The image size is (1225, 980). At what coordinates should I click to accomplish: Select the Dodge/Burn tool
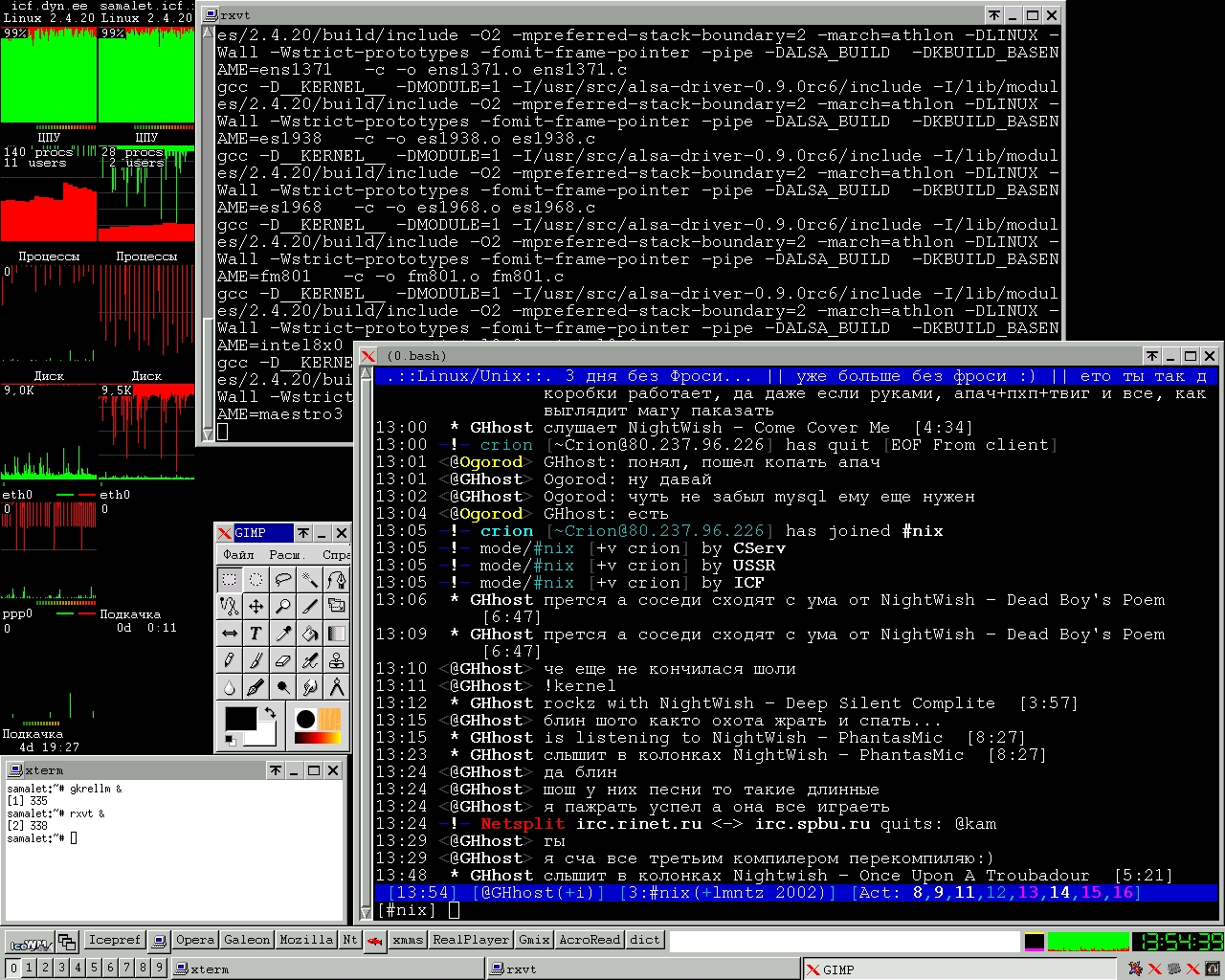[283, 686]
